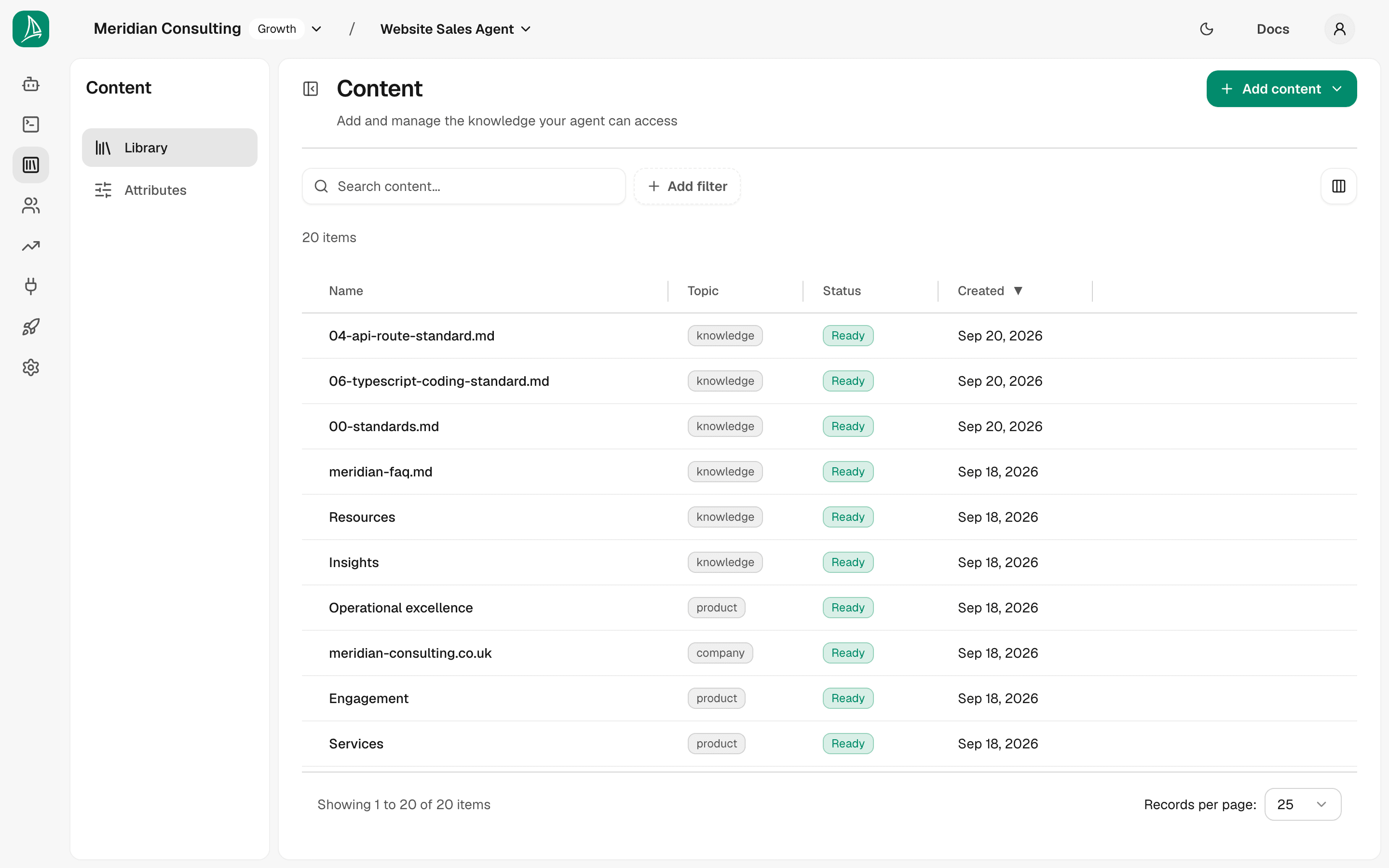The image size is (1389, 868).
Task: Expand the Meridian Consulting workspace chevron
Action: (316, 29)
